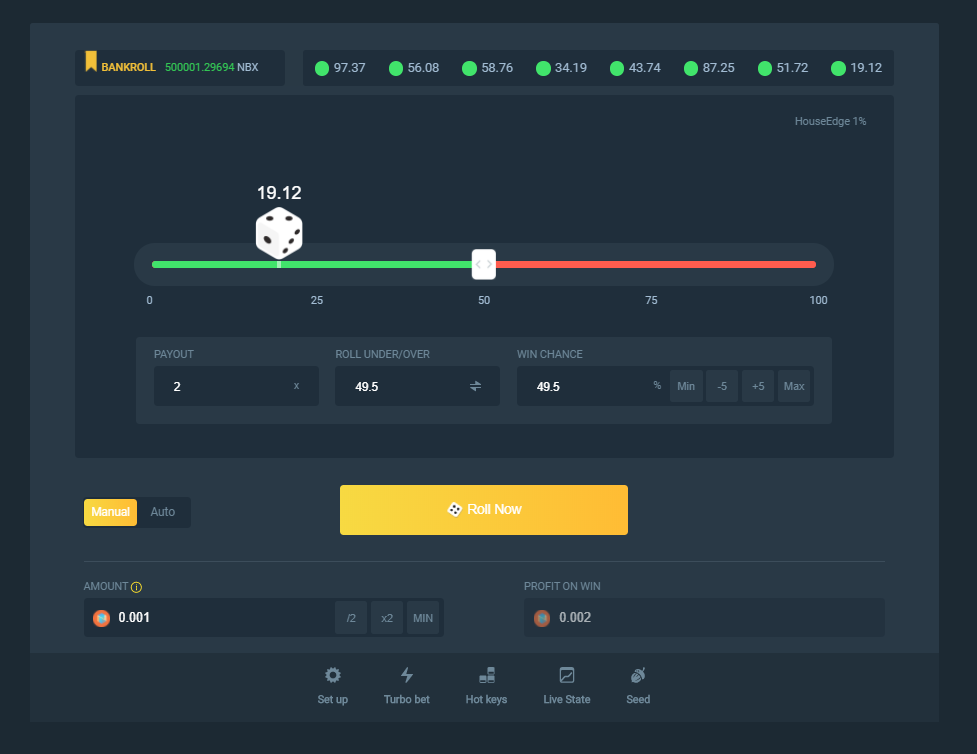
Task: Set the bet amount to MIN
Action: [423, 618]
